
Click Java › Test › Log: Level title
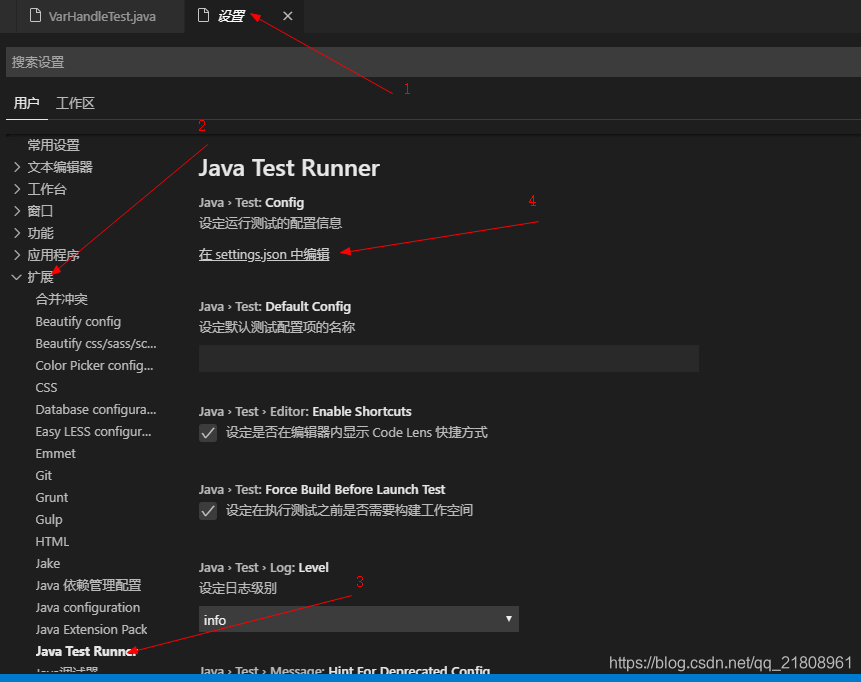point(264,567)
